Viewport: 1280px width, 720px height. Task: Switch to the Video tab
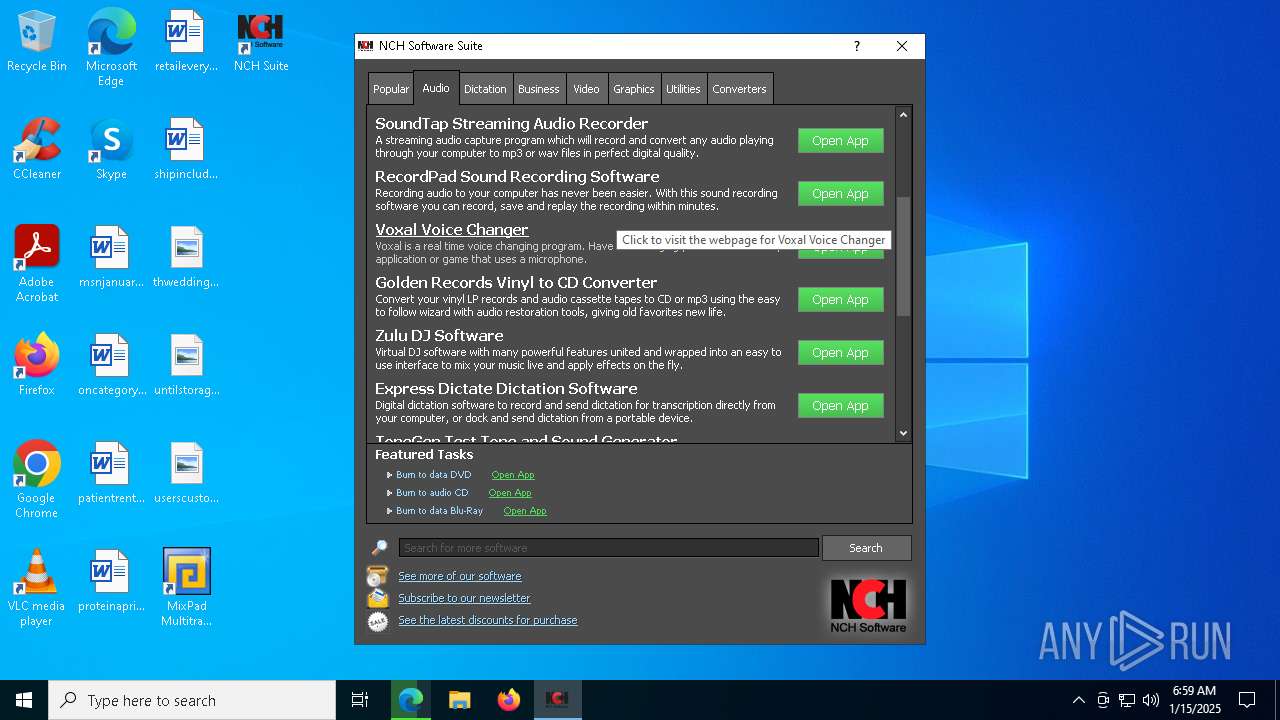586,89
